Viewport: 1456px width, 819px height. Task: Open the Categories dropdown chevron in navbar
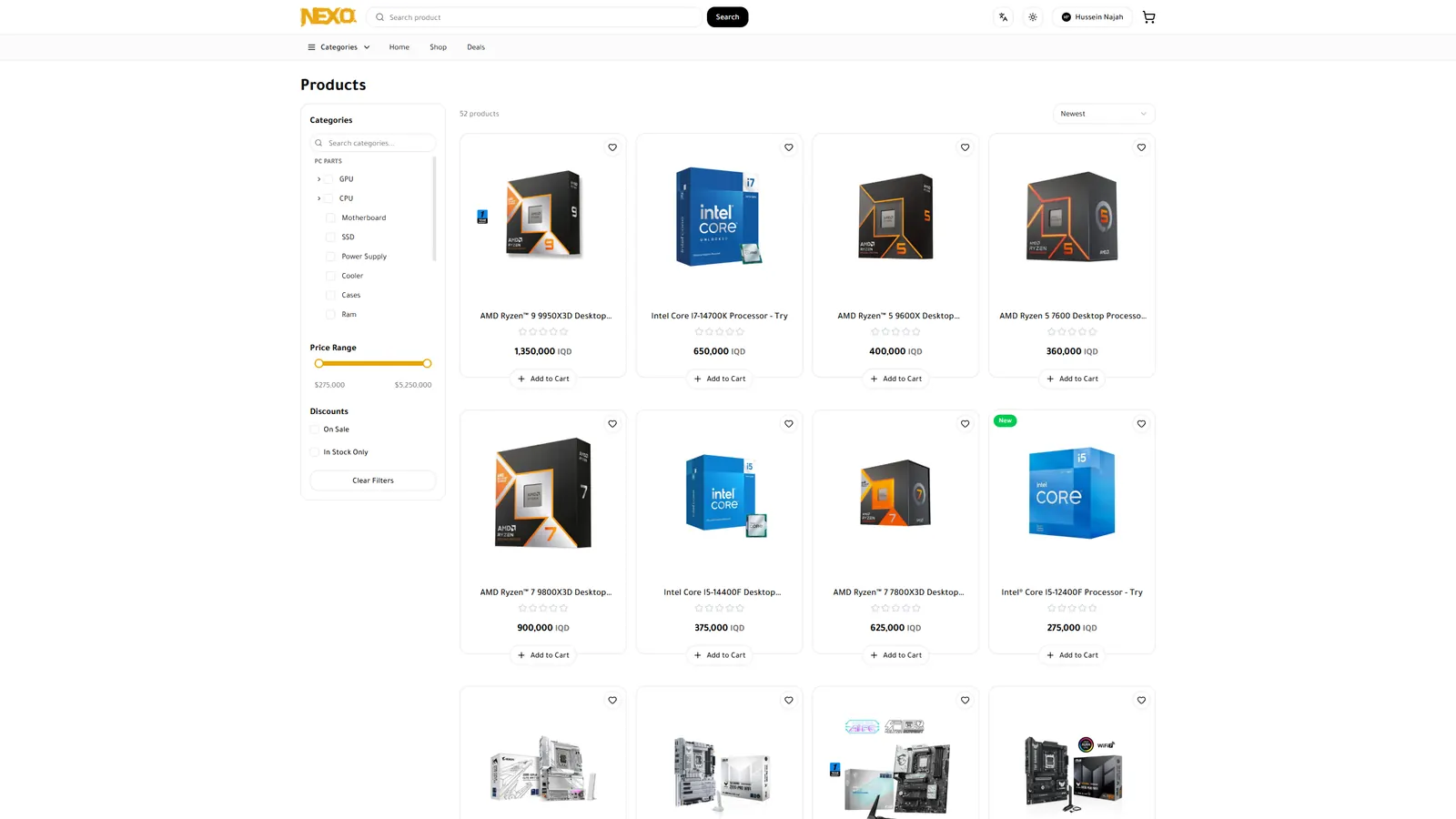pyautogui.click(x=367, y=47)
